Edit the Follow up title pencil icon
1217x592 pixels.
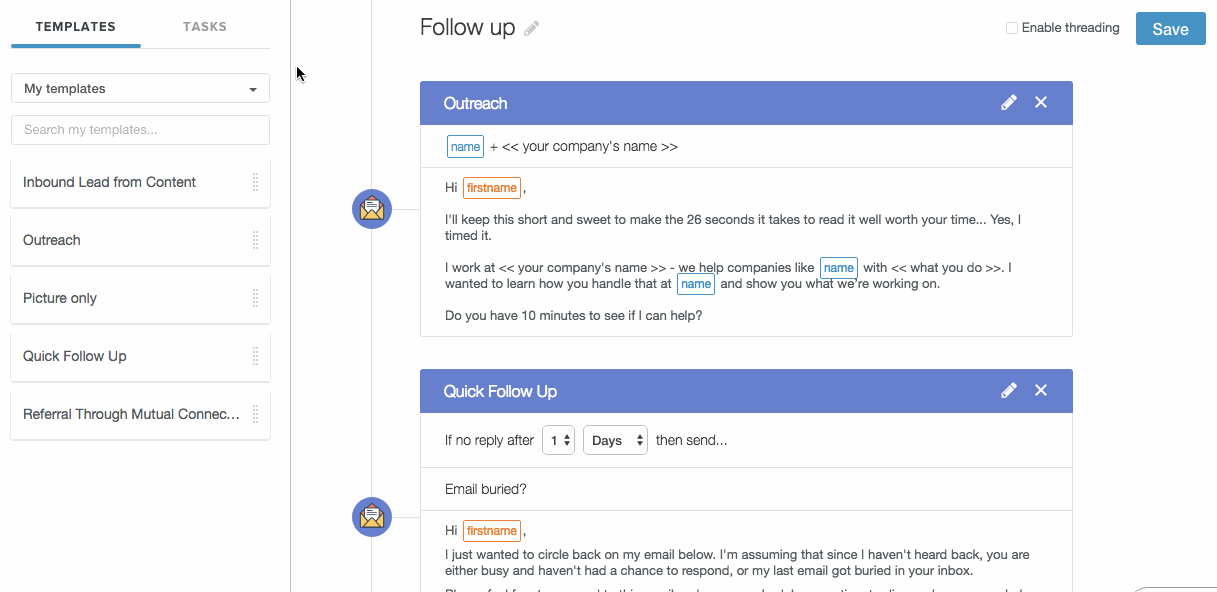click(532, 29)
